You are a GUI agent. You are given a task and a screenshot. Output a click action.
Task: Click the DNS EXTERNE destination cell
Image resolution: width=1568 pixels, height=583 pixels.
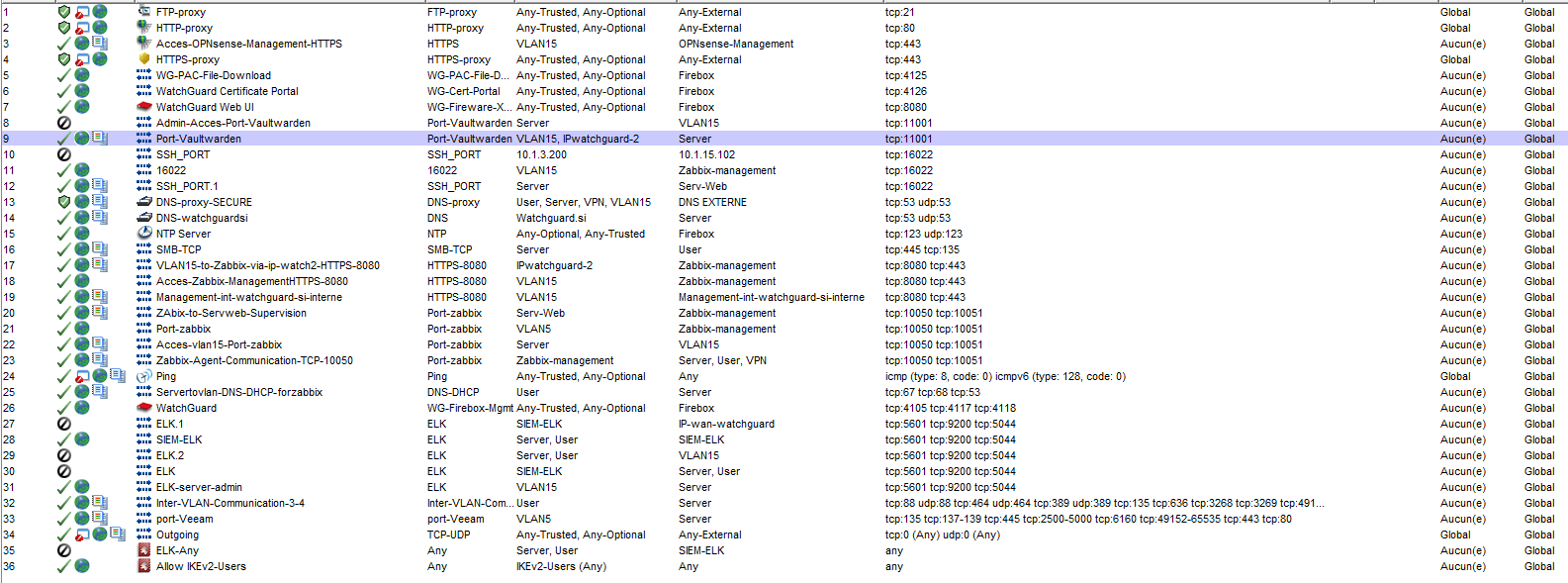pyautogui.click(x=712, y=202)
